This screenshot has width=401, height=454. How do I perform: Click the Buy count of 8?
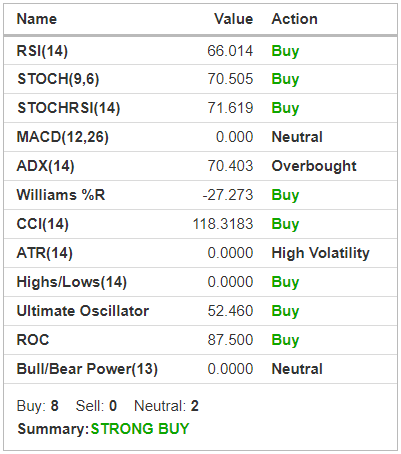54,406
